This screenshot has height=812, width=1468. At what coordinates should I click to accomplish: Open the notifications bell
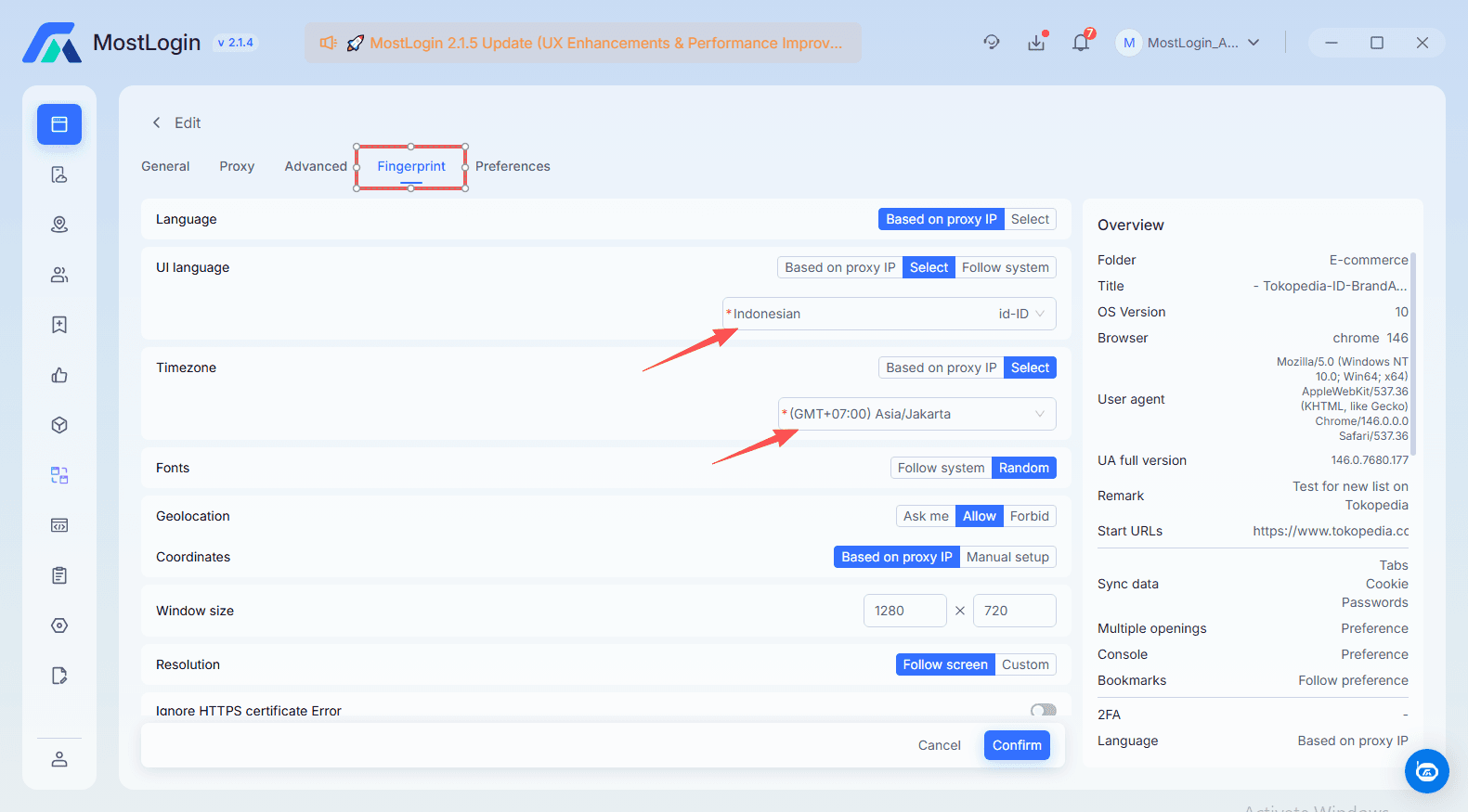point(1081,43)
